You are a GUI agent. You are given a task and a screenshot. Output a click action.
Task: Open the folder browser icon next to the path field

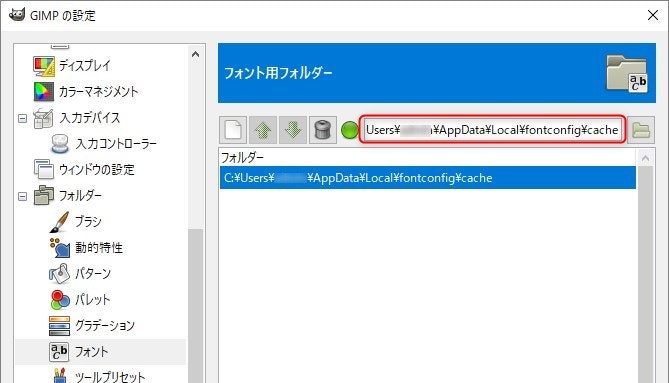tap(641, 130)
